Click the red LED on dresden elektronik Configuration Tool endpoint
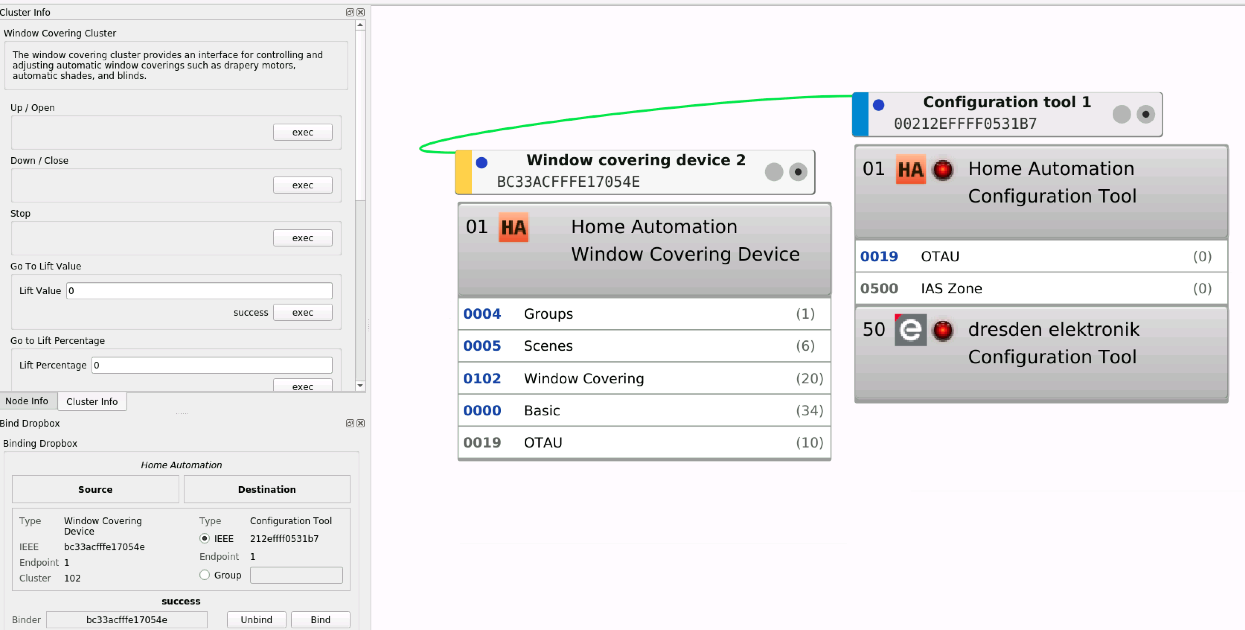Viewport: 1245px width, 630px height. click(943, 330)
